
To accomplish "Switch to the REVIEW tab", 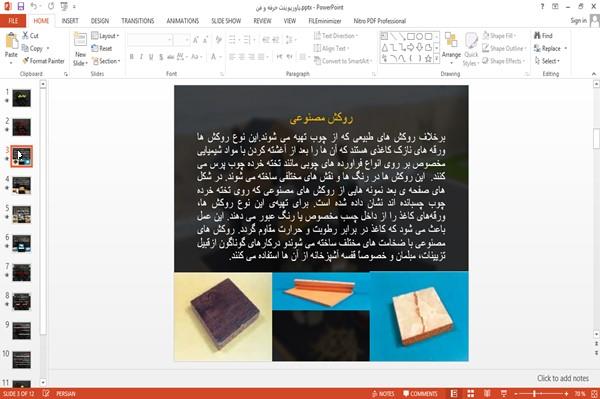I will tap(262, 21).
